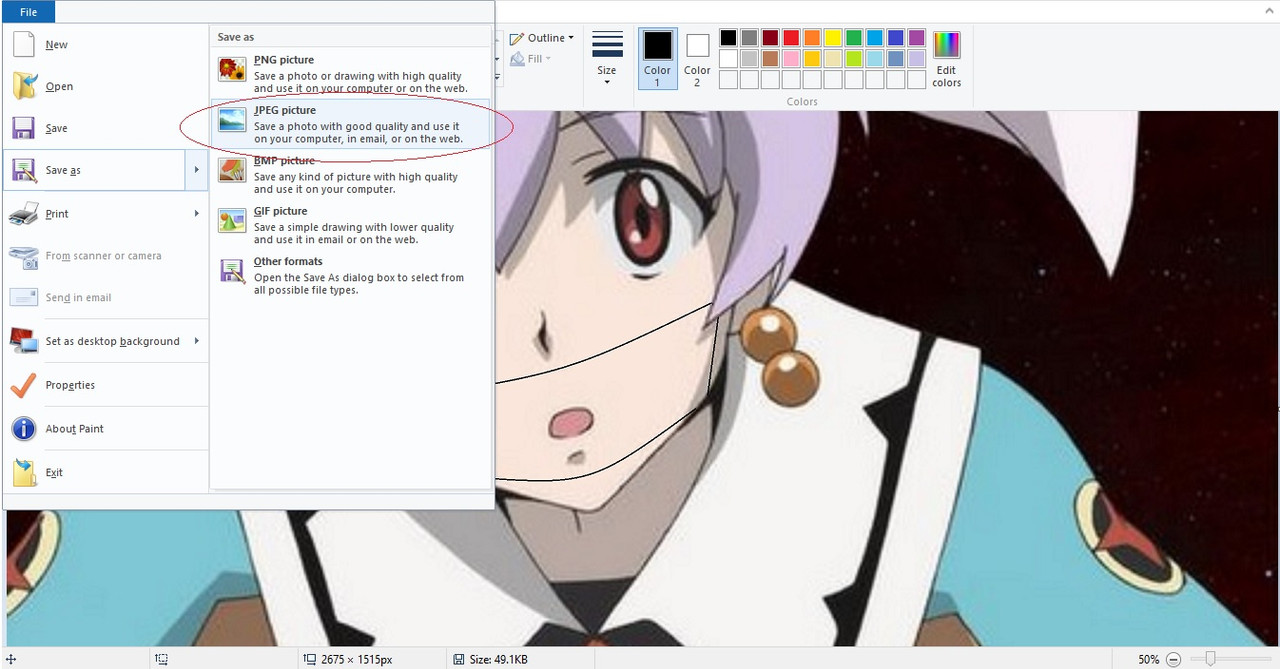Select Color 2 background box
Image resolution: width=1280 pixels, height=669 pixels.
(x=697, y=59)
